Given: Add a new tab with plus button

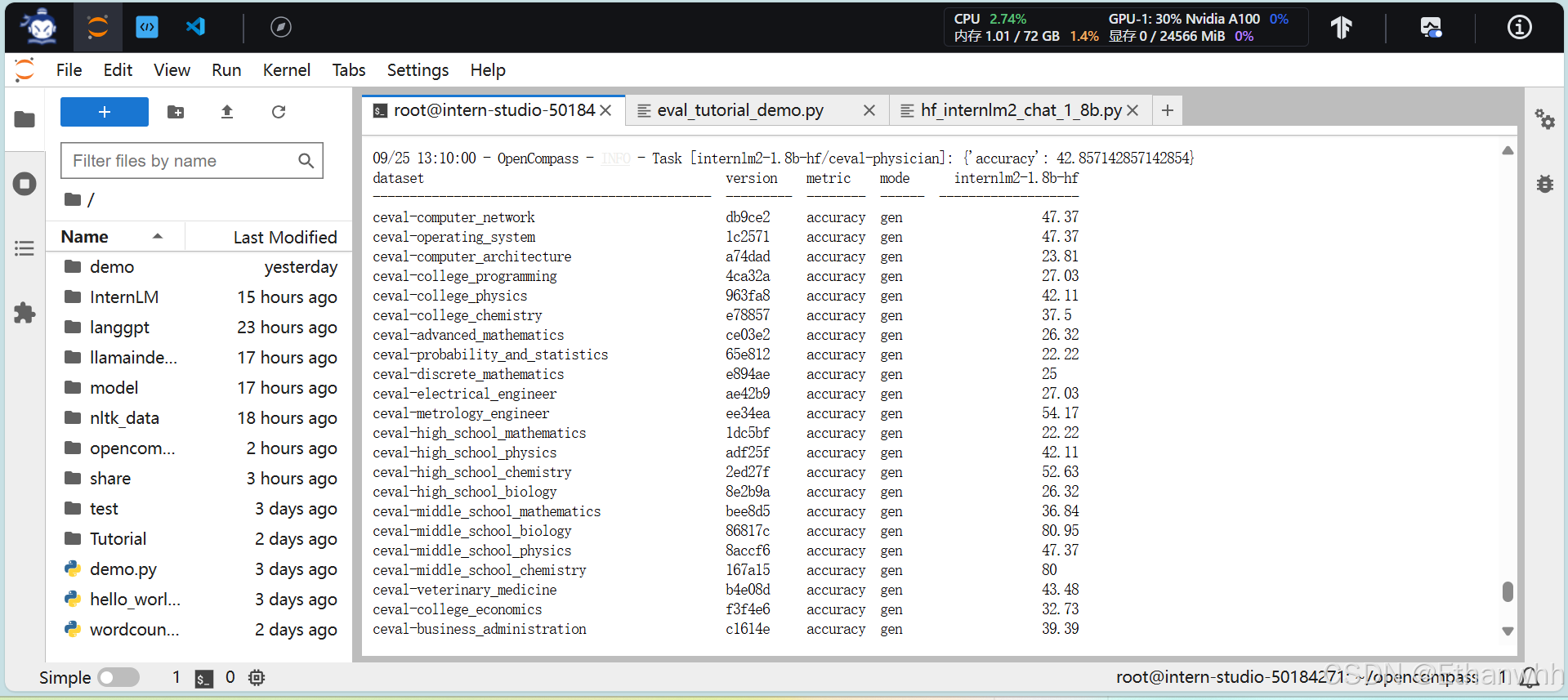Looking at the screenshot, I should coord(1168,110).
